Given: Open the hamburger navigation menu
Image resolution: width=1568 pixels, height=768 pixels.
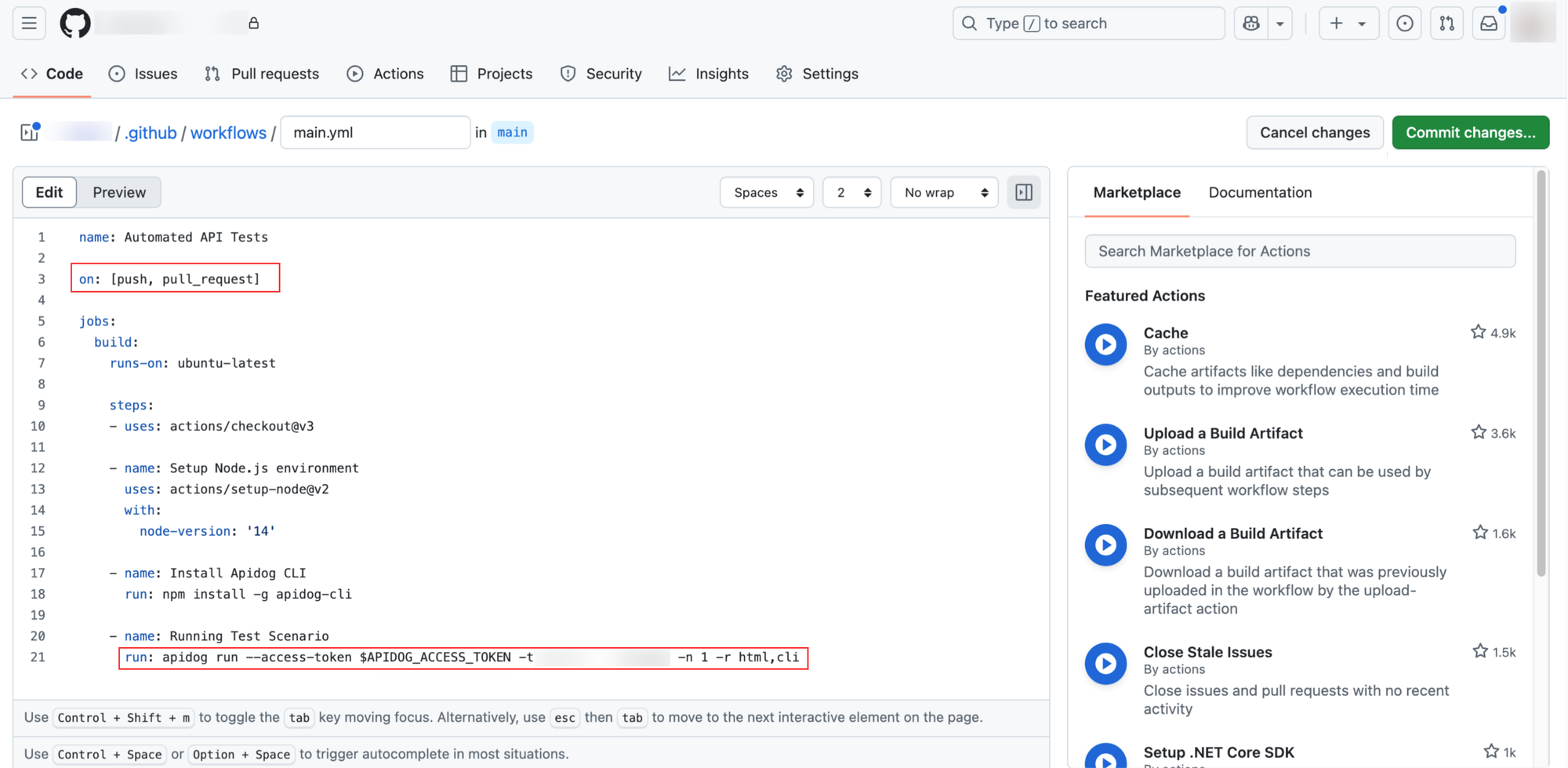Looking at the screenshot, I should 29,24.
